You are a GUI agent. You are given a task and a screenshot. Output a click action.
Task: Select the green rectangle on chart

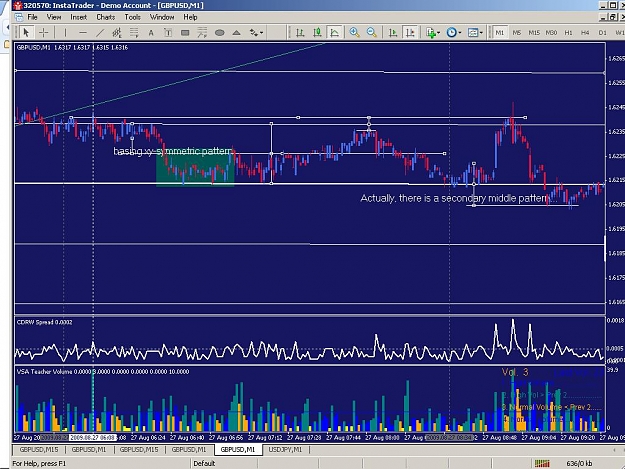[195, 170]
